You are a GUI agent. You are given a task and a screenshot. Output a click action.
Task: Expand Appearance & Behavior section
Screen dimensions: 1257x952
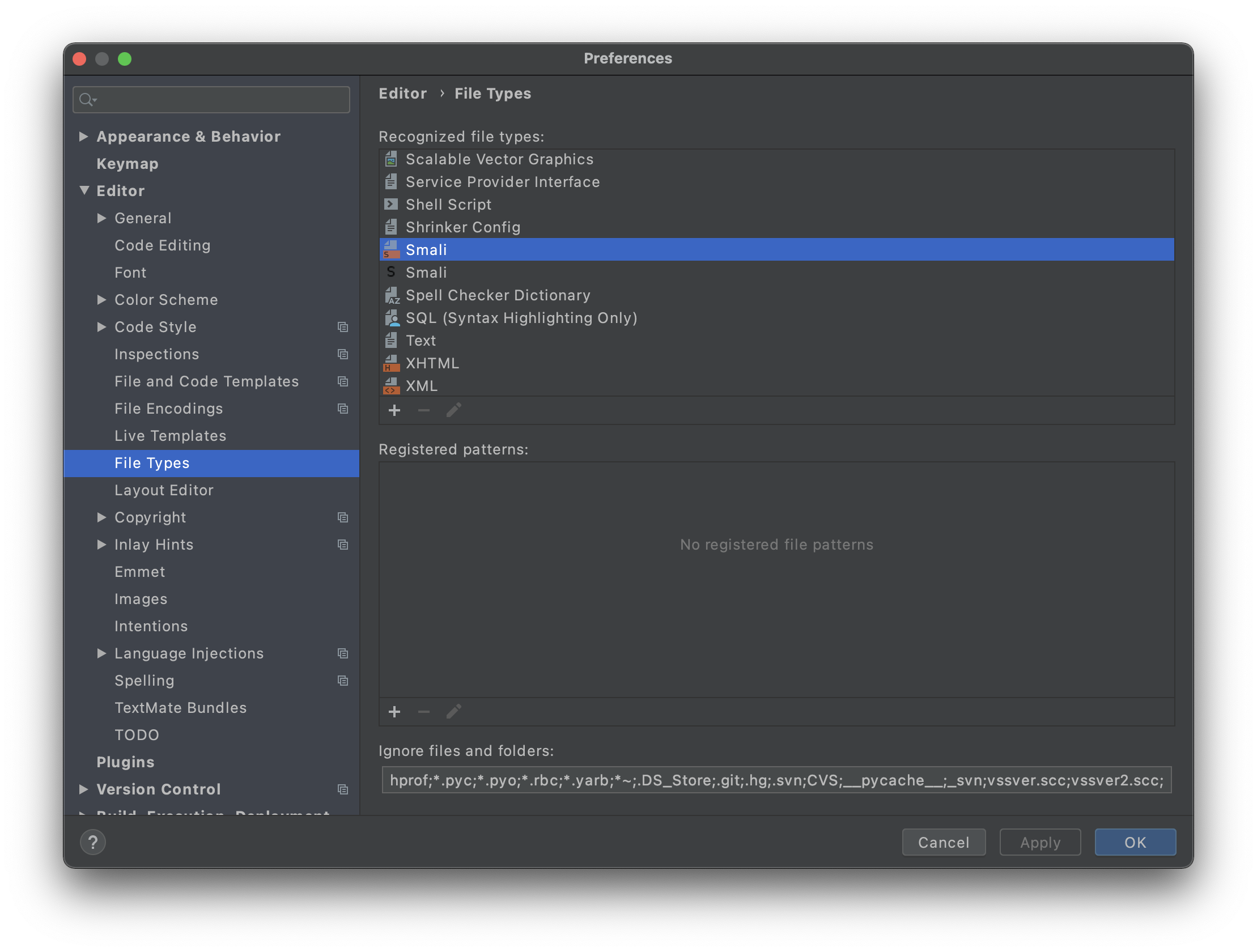tap(83, 137)
